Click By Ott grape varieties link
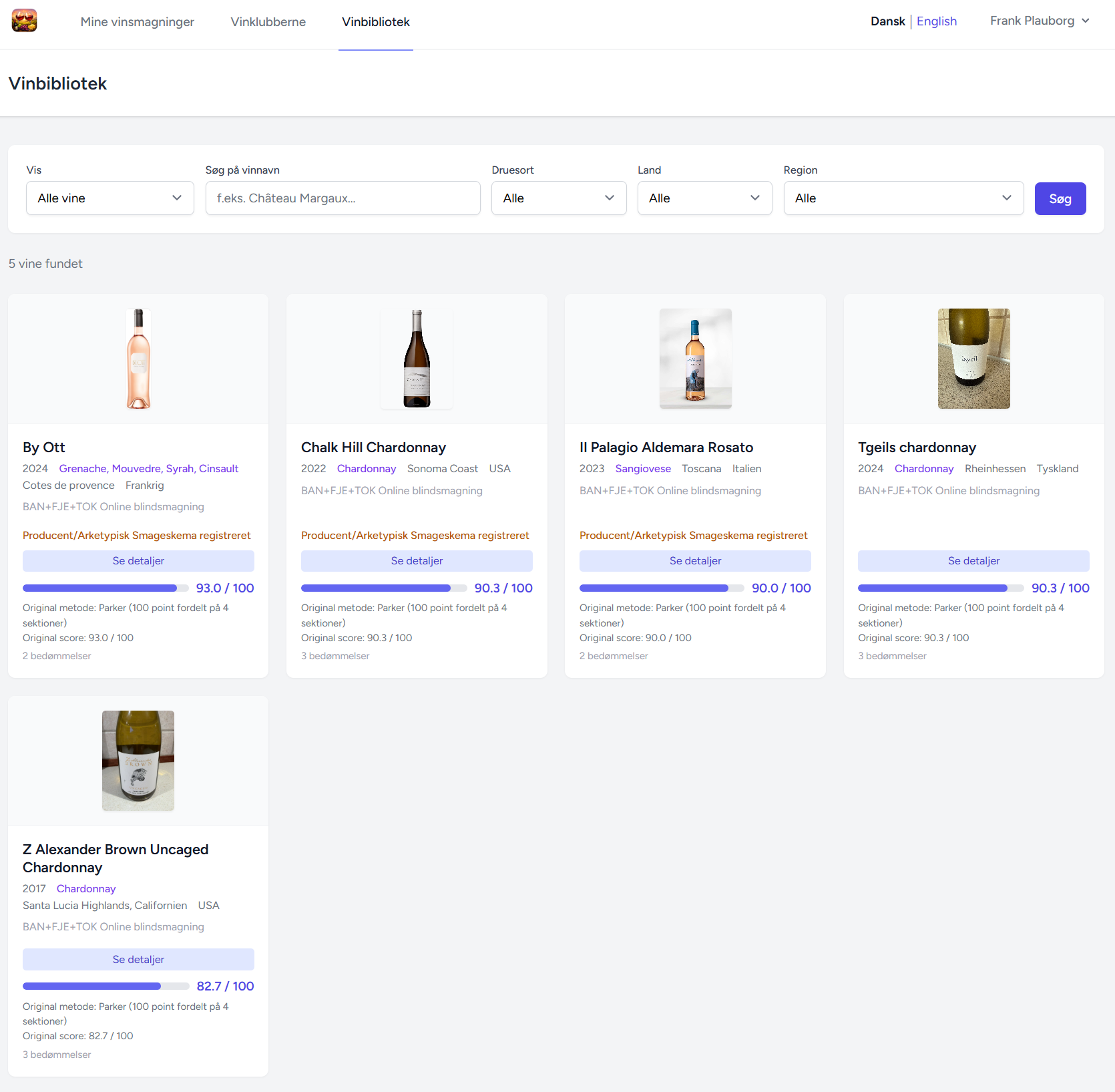Viewport: 1115px width, 1092px height. pos(148,469)
